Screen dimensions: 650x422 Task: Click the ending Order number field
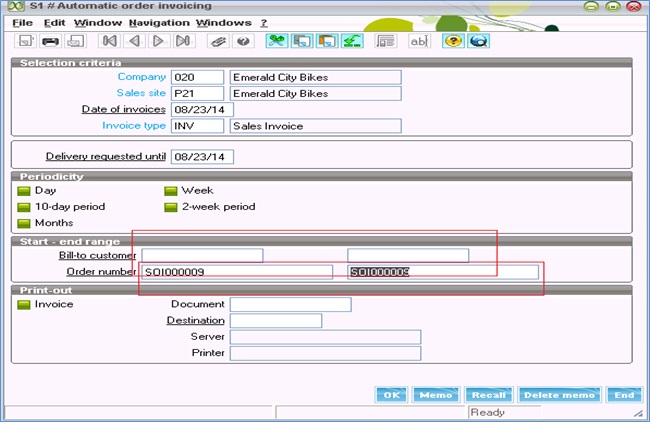click(x=443, y=272)
